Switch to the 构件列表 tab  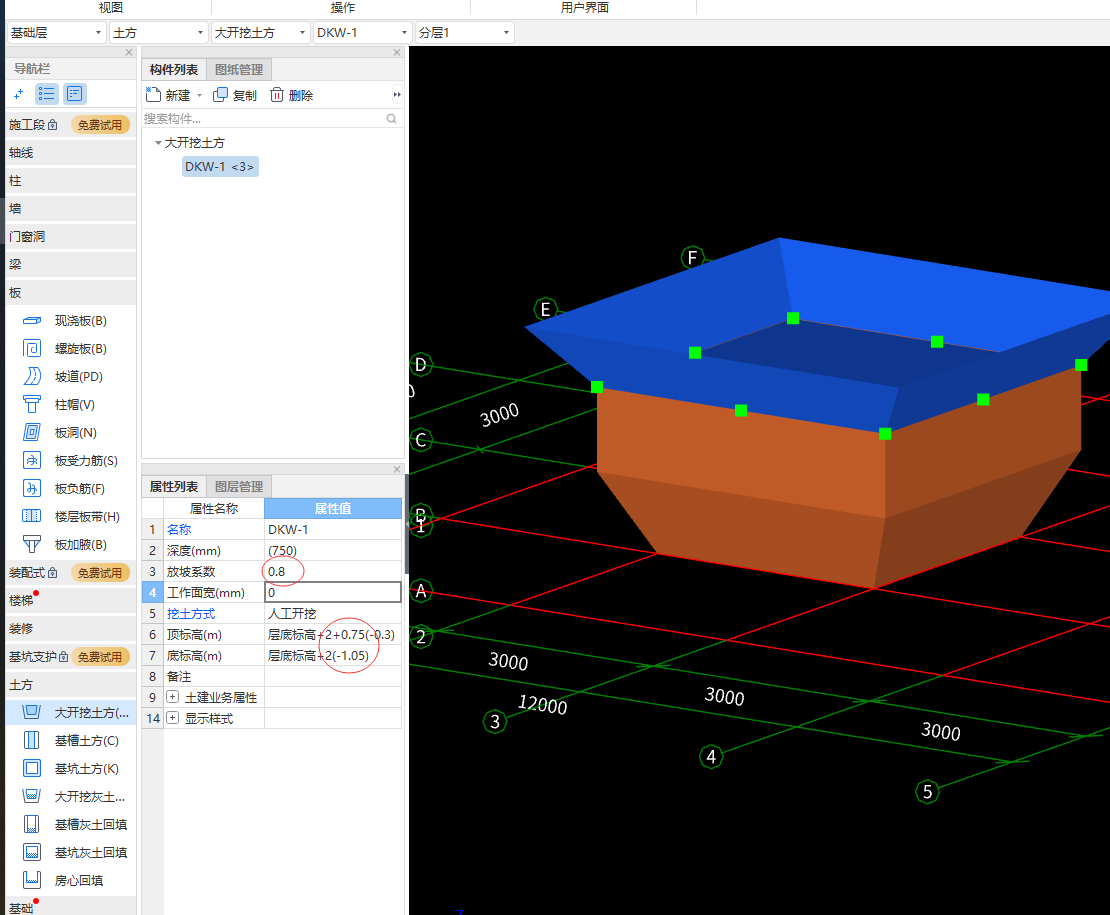(x=174, y=69)
